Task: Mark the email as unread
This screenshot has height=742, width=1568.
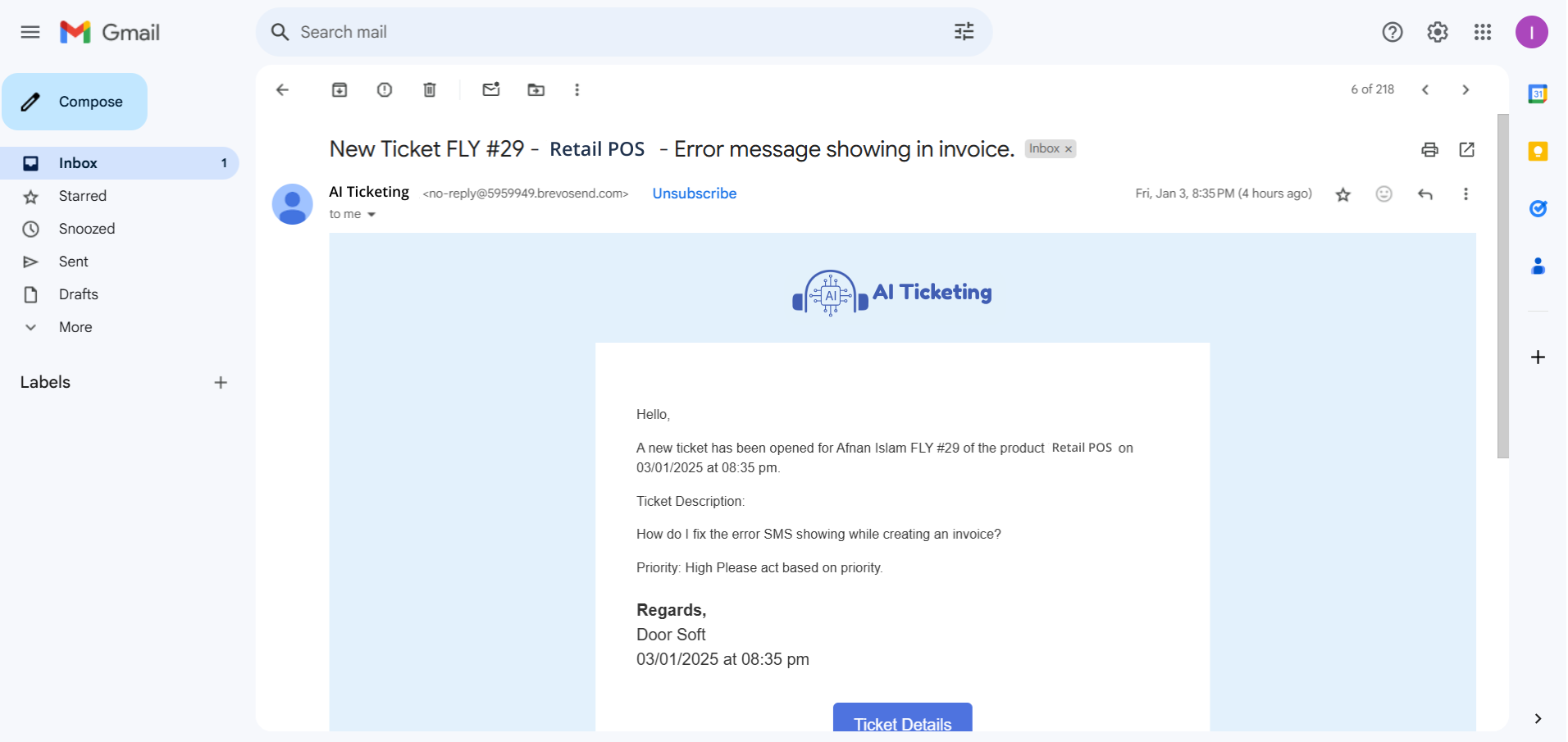Action: tap(491, 90)
